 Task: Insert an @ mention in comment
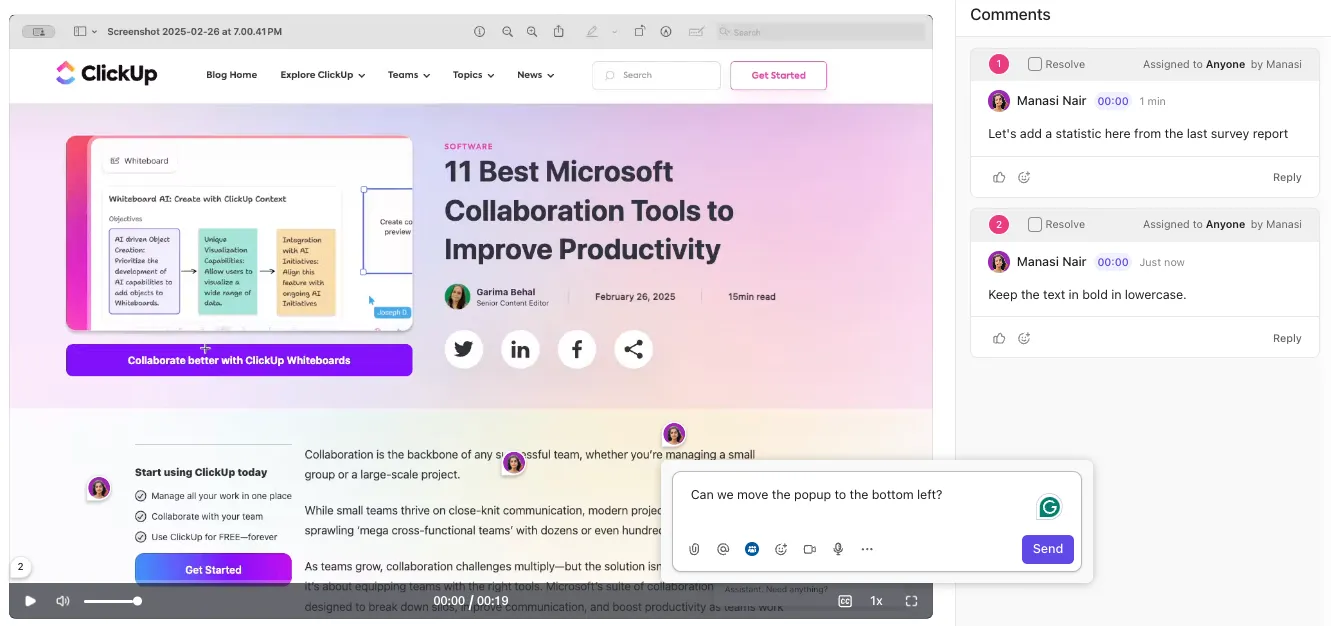723,549
